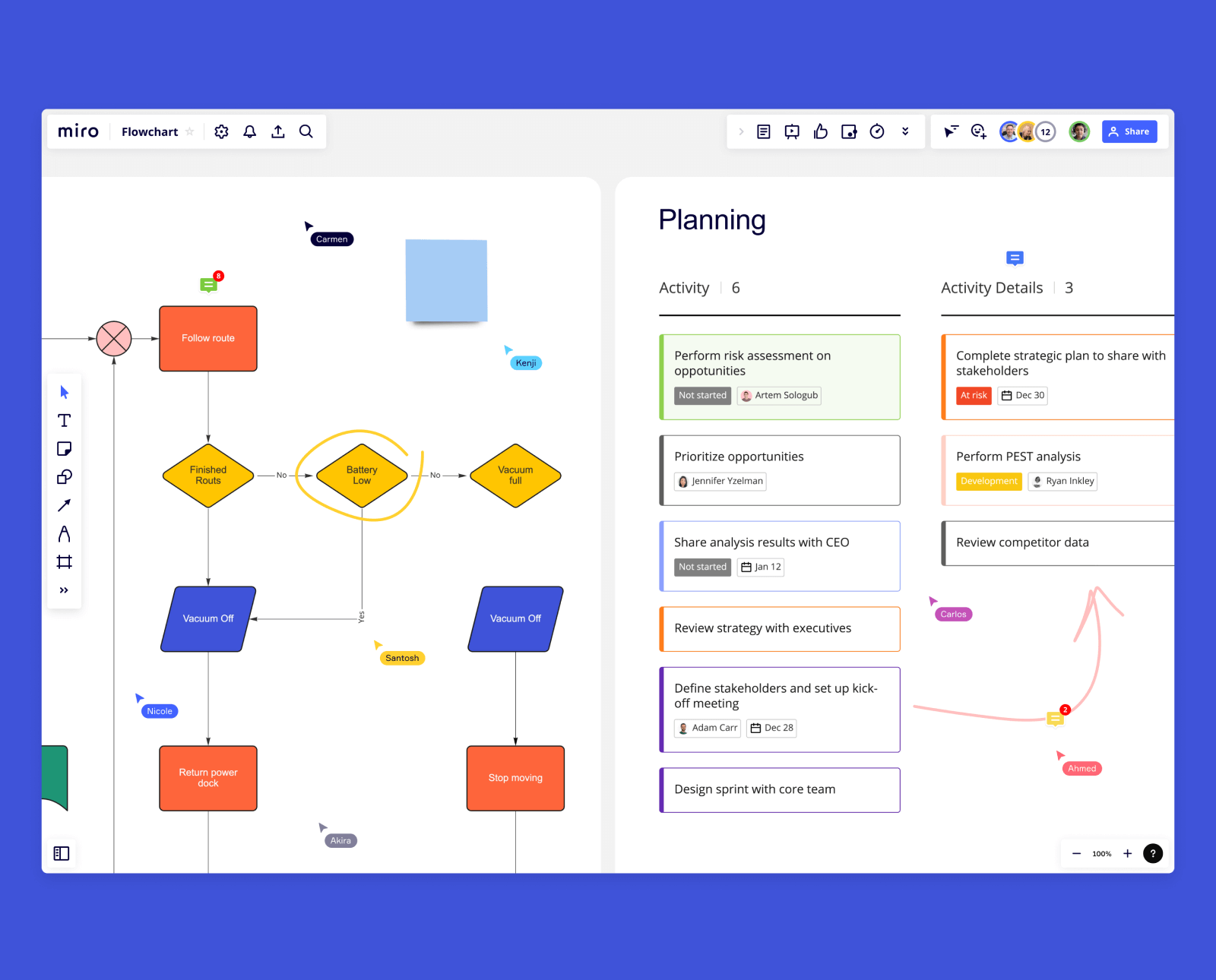The height and width of the screenshot is (980, 1216).
Task: Choose the Select cursor tool
Action: pyautogui.click(x=65, y=392)
